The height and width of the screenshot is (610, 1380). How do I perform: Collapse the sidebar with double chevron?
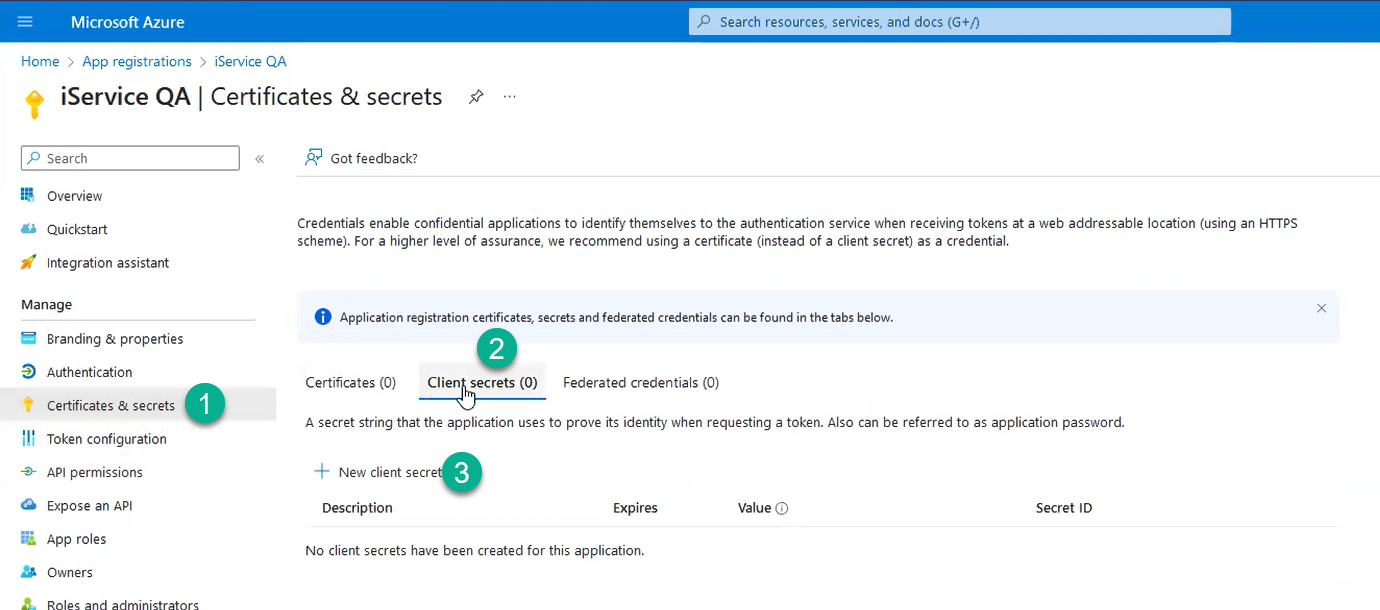(x=259, y=159)
